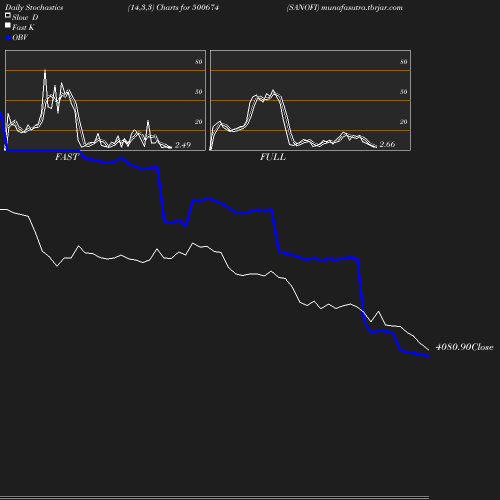Click the 'OBV' legend label
The height and width of the screenshot is (500, 500).
point(20,37)
